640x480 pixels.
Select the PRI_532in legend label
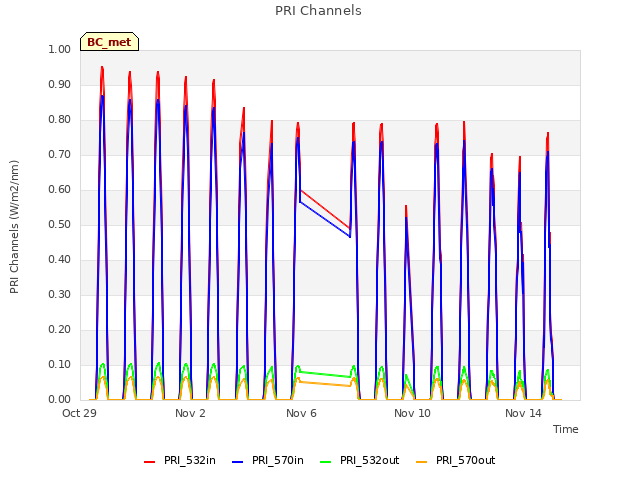190,460
